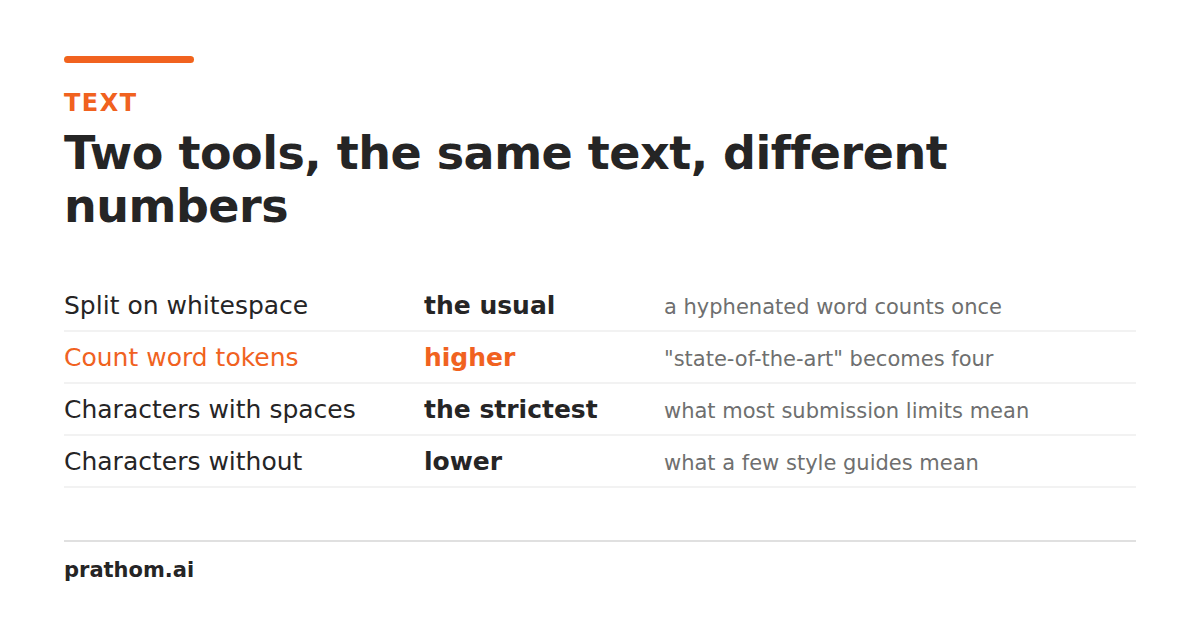Image resolution: width=1200 pixels, height=630 pixels.
Task: Click the orange accent bar above TEXT
Action: 129,59
